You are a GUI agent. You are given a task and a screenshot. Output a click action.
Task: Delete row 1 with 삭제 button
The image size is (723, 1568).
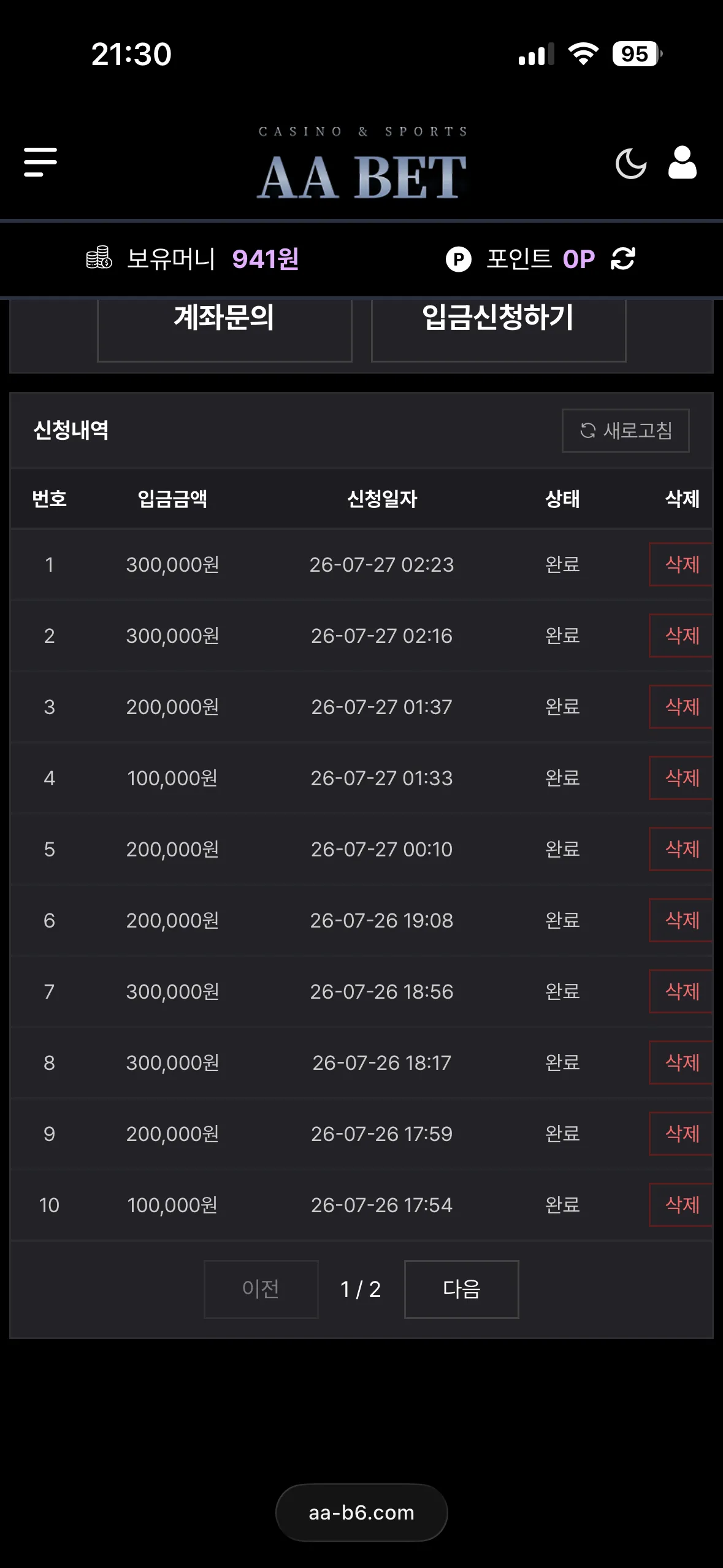click(681, 564)
